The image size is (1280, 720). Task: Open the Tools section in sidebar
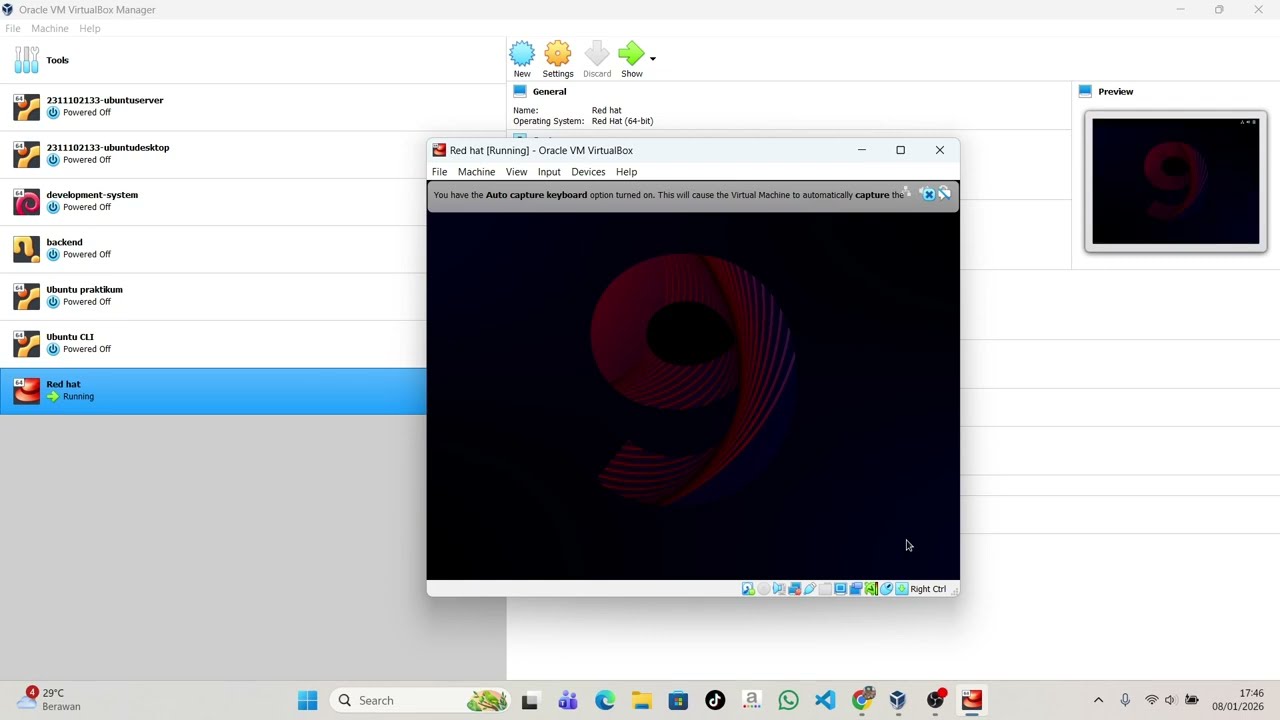(57, 60)
